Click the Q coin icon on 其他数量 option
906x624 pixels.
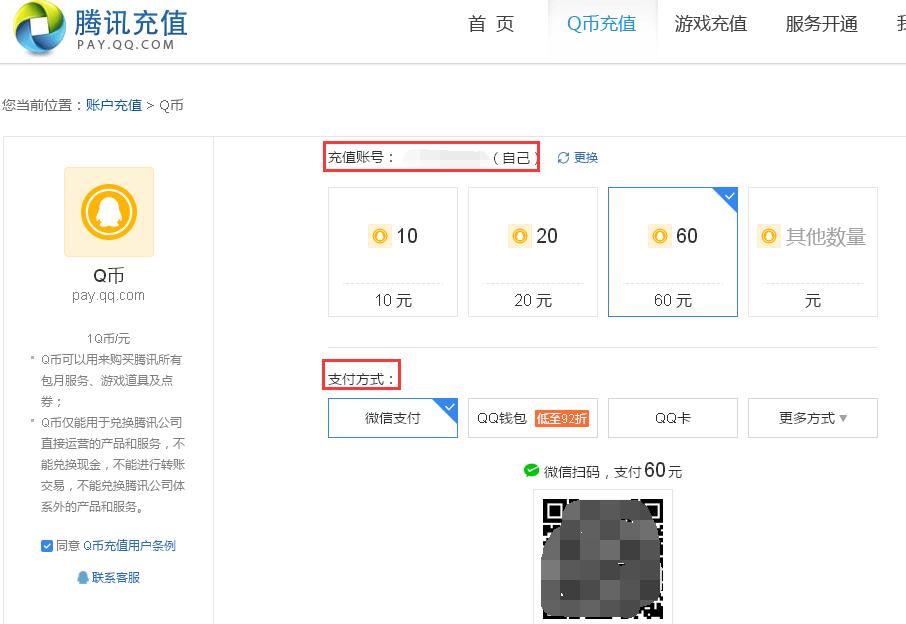click(x=769, y=236)
